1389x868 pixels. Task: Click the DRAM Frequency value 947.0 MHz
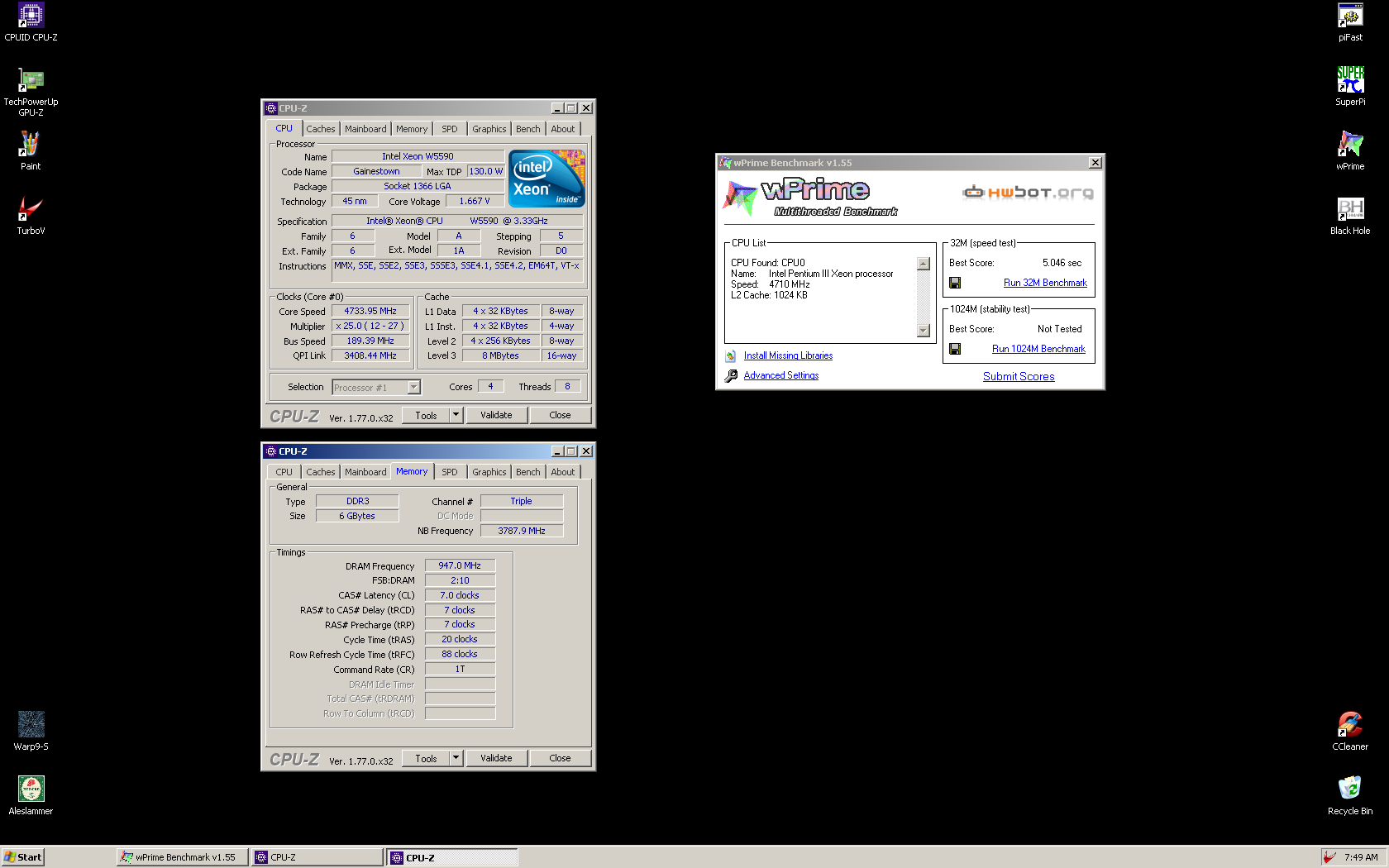pos(460,565)
